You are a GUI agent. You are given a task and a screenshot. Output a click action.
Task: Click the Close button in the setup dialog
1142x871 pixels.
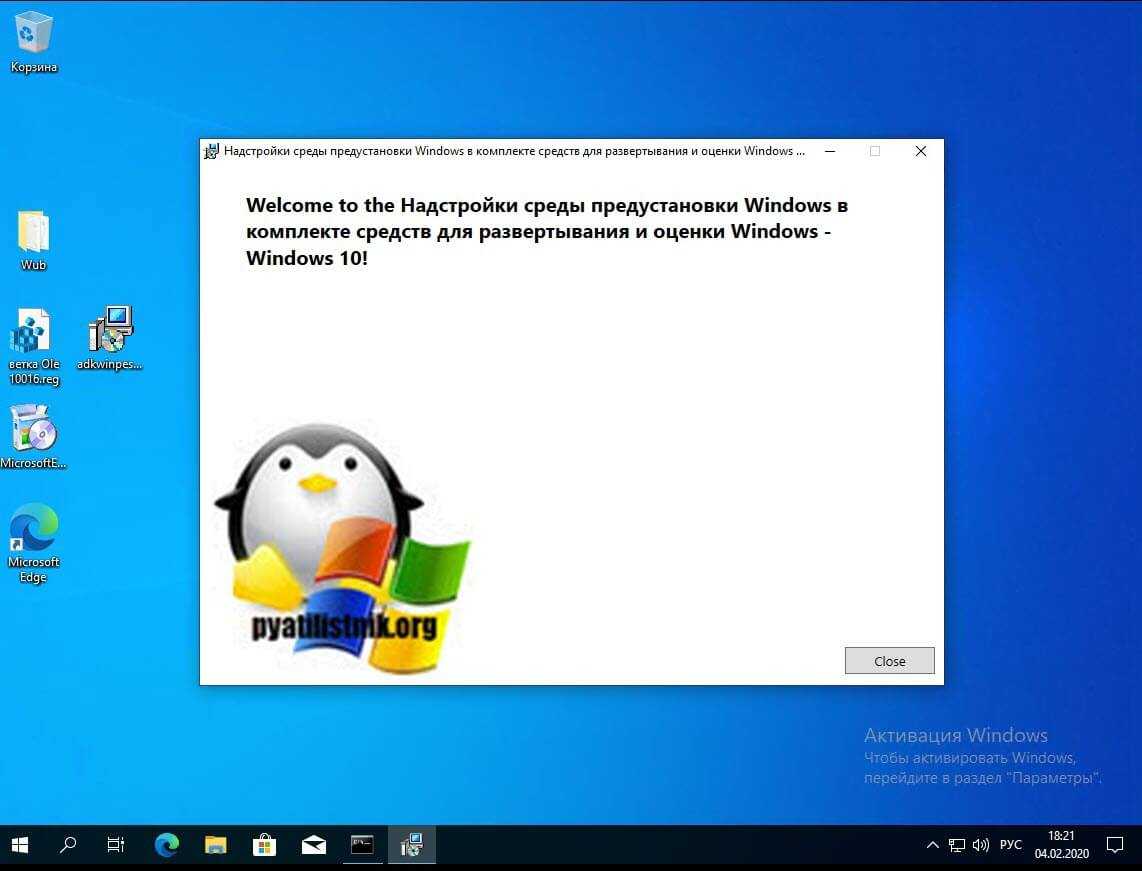[889, 661]
